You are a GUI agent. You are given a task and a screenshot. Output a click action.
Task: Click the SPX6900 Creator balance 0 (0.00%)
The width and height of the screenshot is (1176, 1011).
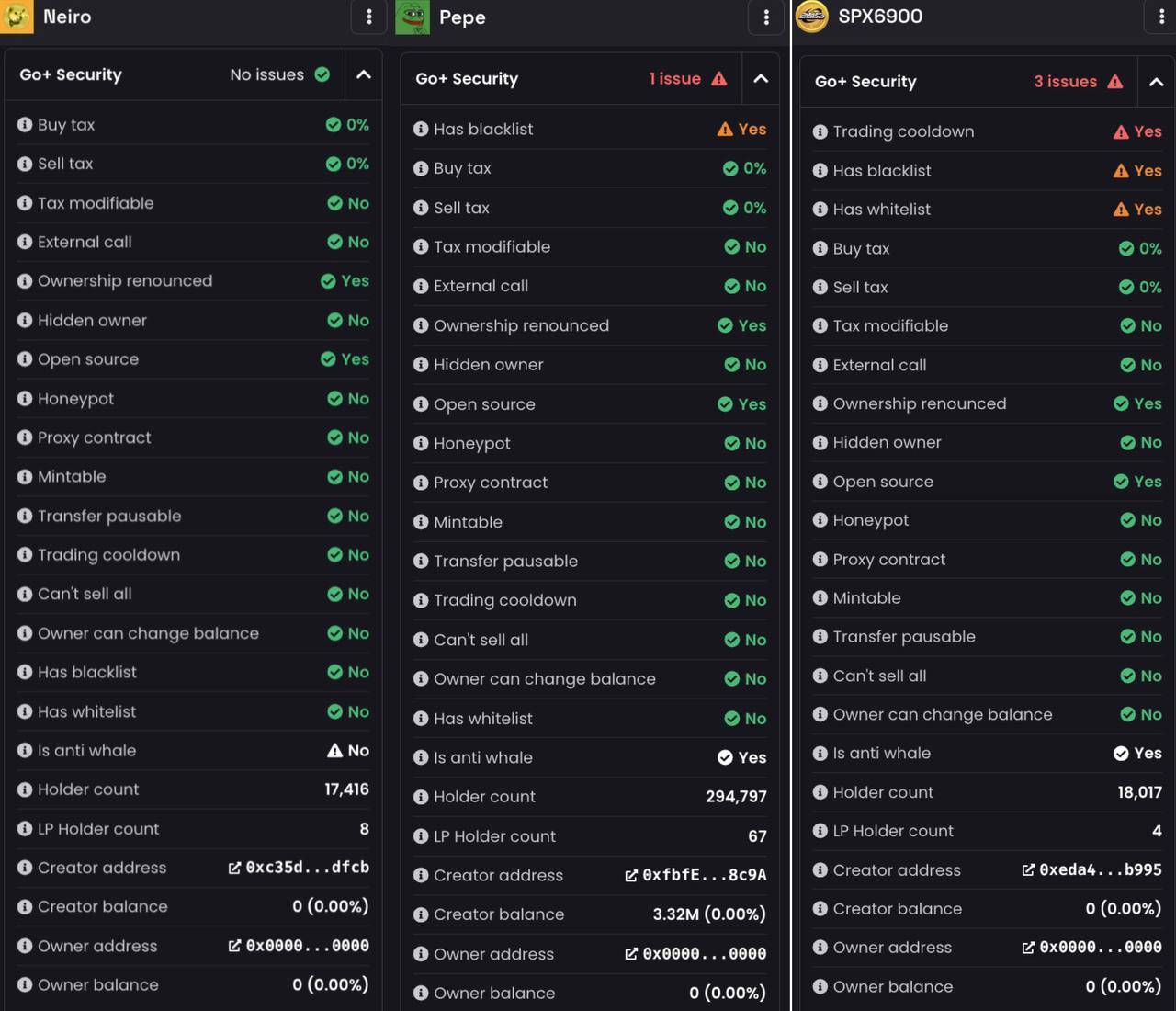(x=1124, y=908)
